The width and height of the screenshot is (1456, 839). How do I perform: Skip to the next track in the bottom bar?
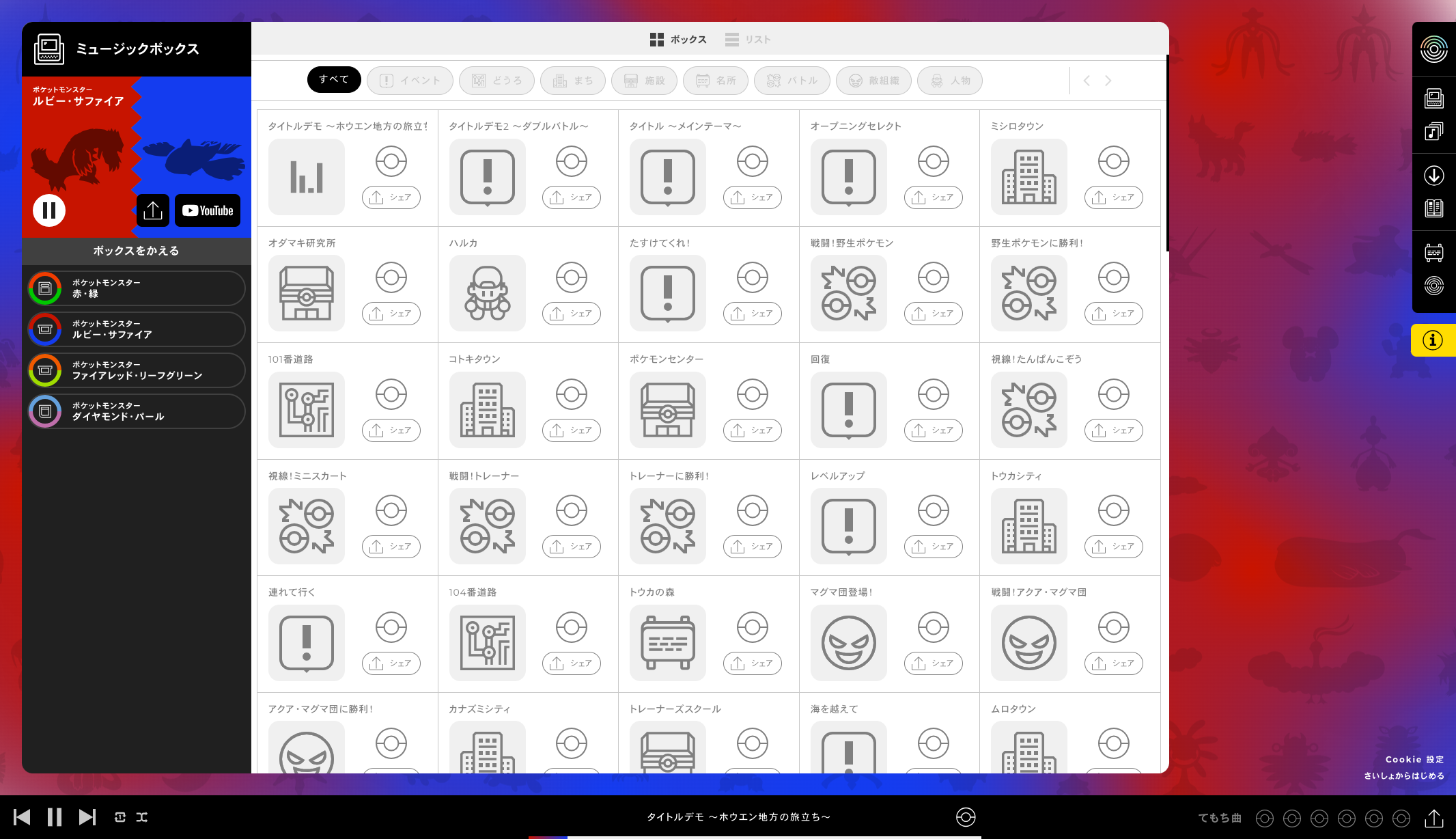87,817
